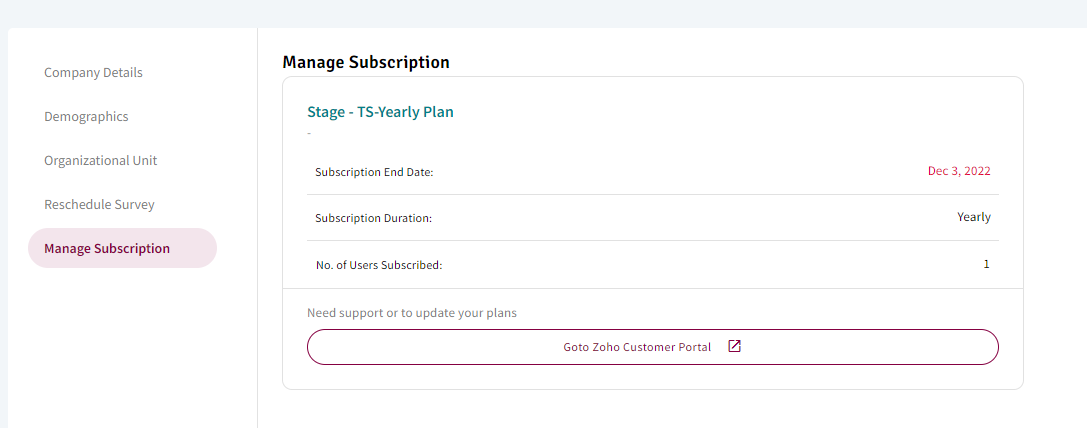Click the No. of Users Subscribed label
This screenshot has height=428, width=1087.
tap(379, 265)
